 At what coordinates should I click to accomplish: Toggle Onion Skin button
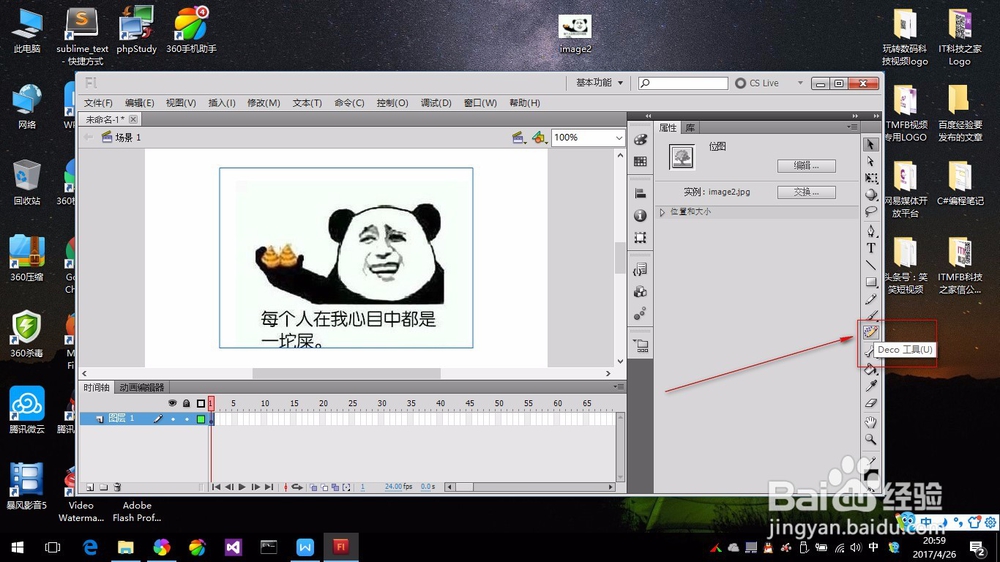coord(313,487)
